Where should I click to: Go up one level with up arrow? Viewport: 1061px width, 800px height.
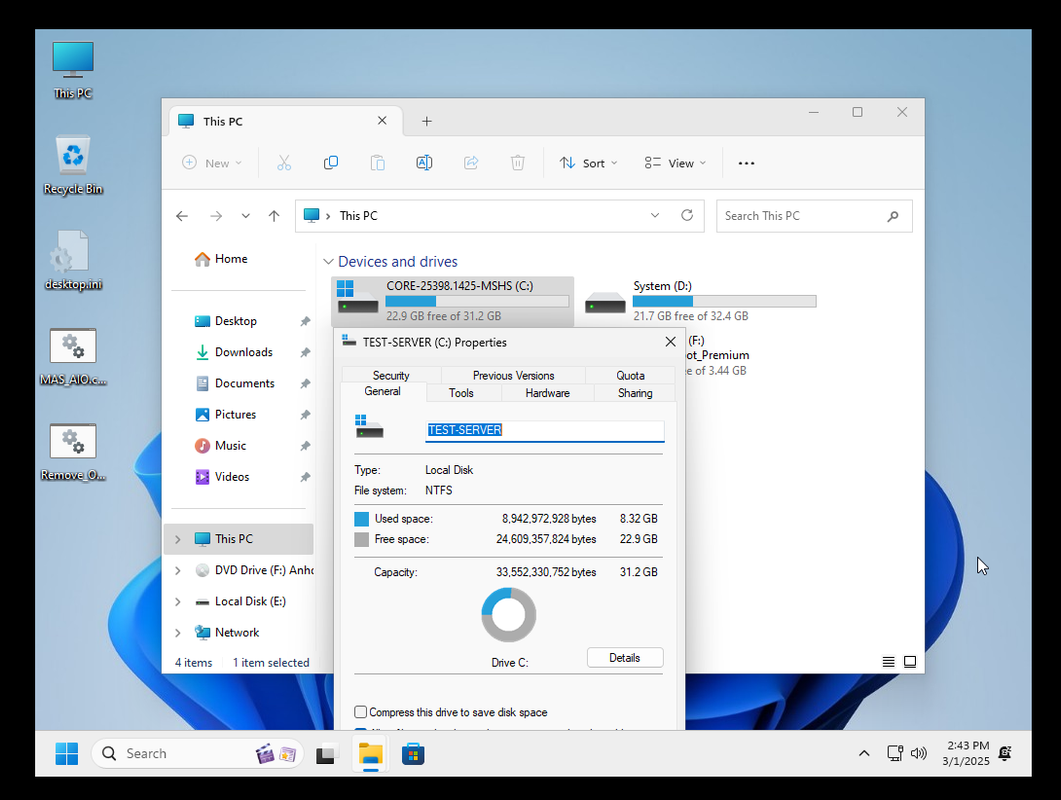[273, 216]
